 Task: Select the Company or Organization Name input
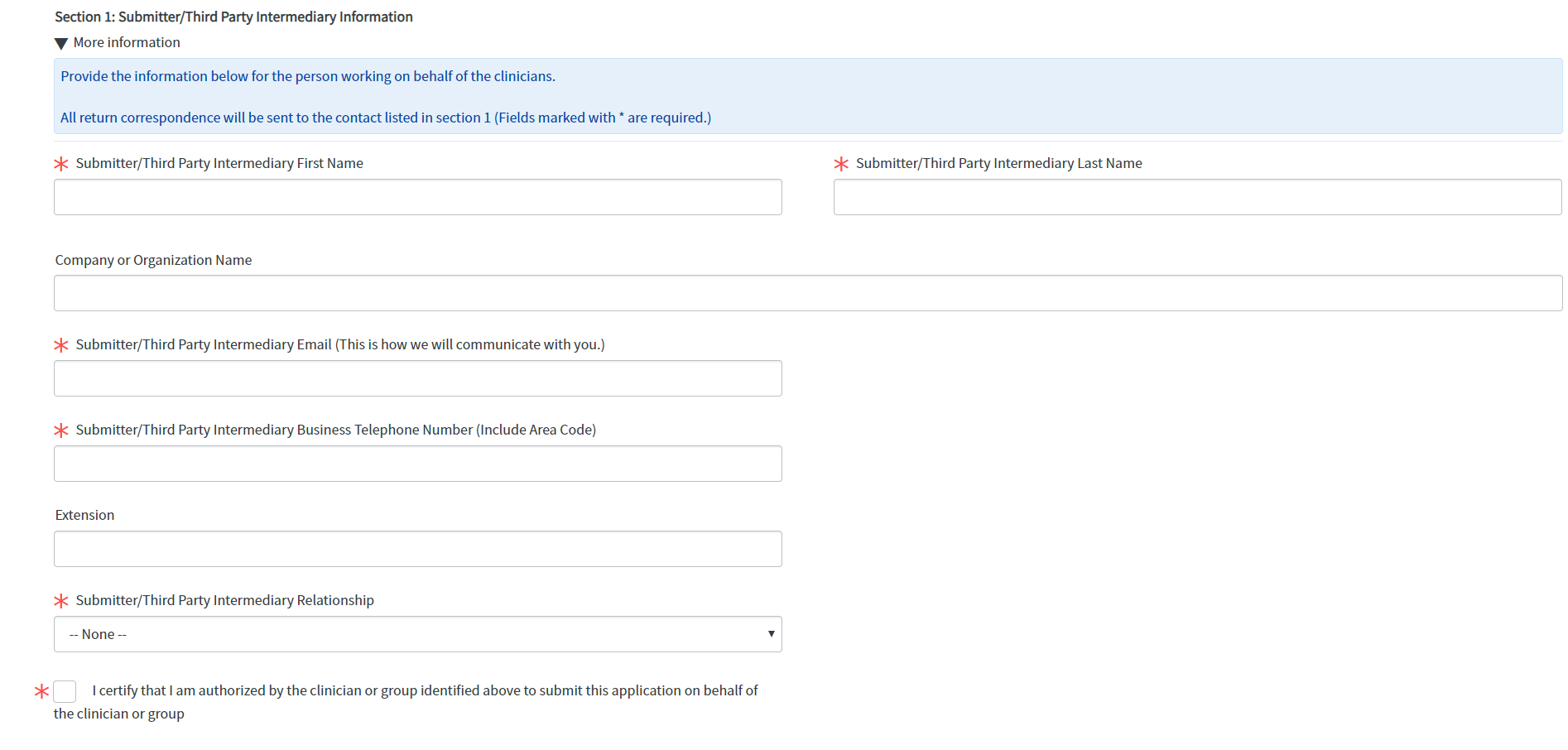(807, 293)
